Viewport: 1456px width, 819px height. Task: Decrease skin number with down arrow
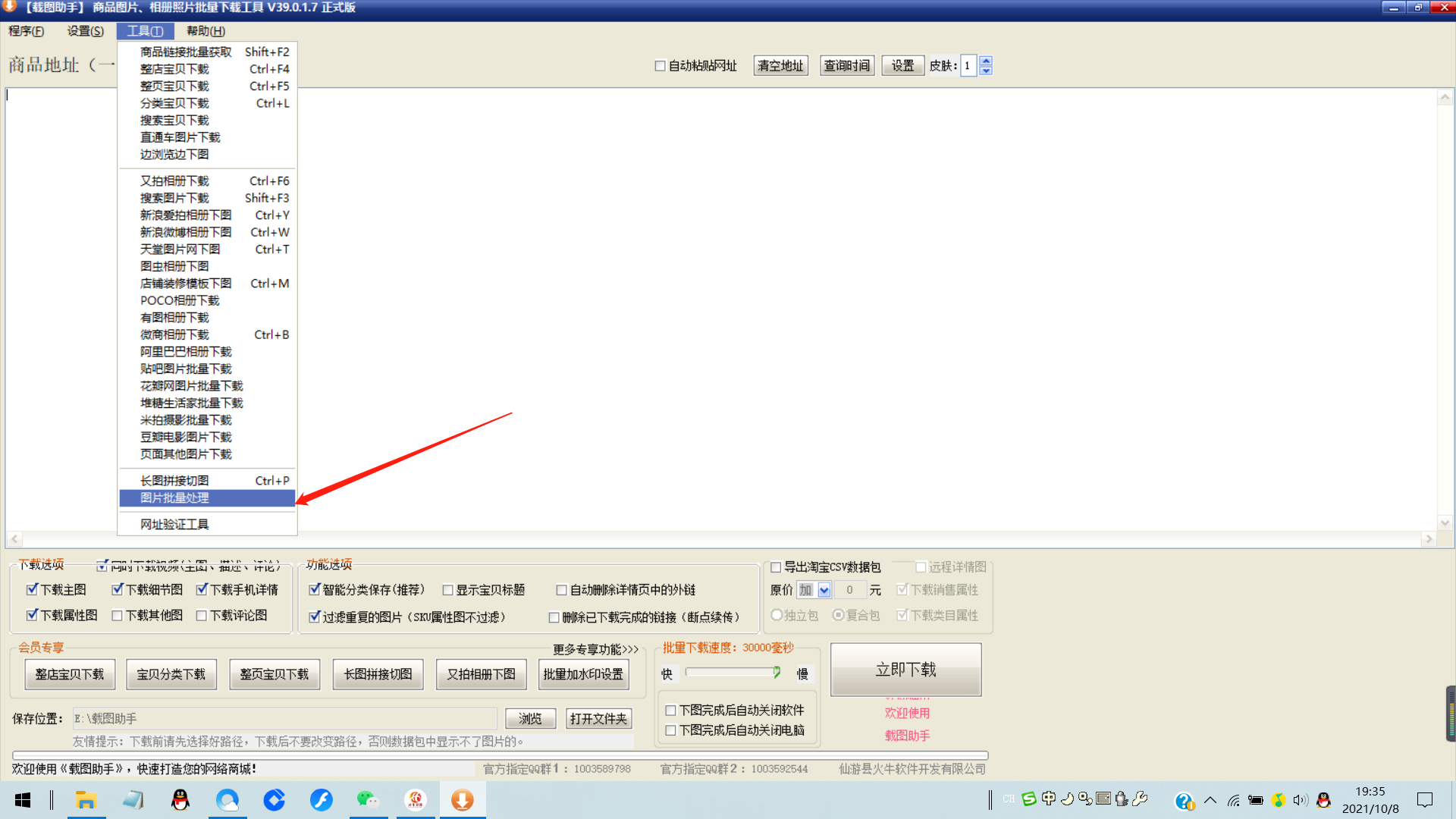(986, 71)
